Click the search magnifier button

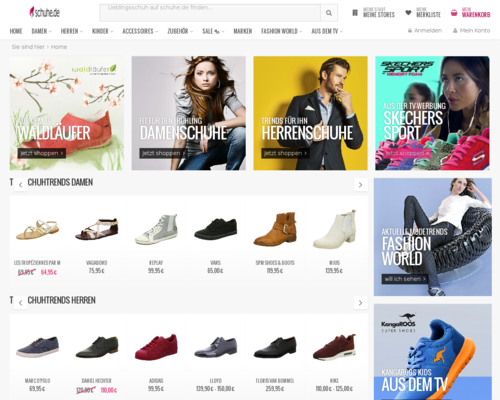click(x=329, y=13)
